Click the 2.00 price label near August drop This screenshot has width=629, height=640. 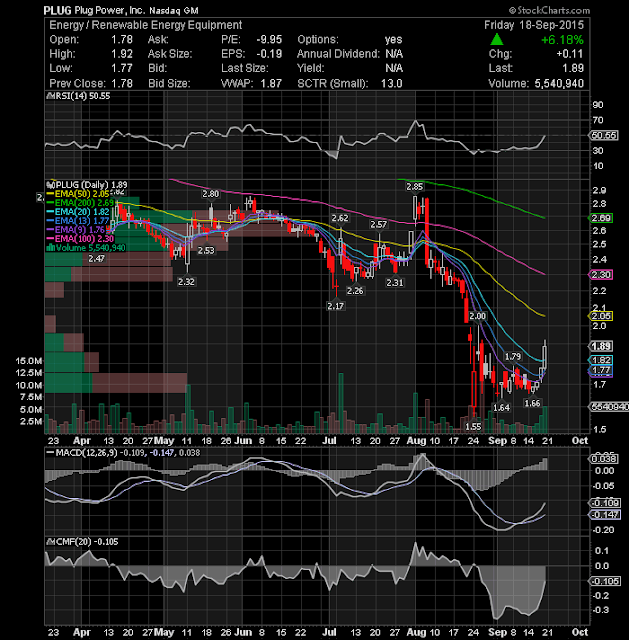(477, 316)
